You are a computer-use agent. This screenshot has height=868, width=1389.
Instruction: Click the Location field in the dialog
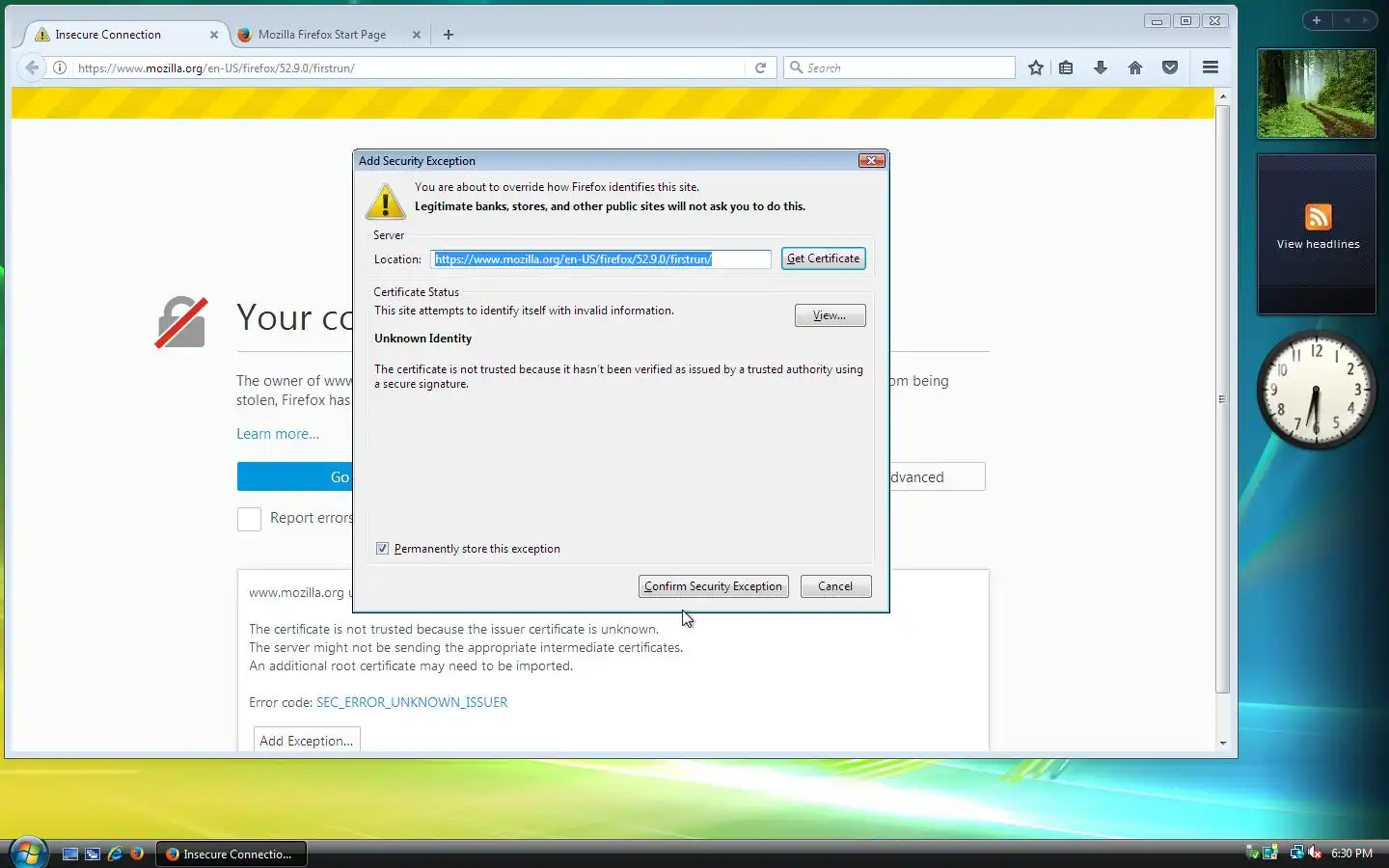click(x=601, y=259)
